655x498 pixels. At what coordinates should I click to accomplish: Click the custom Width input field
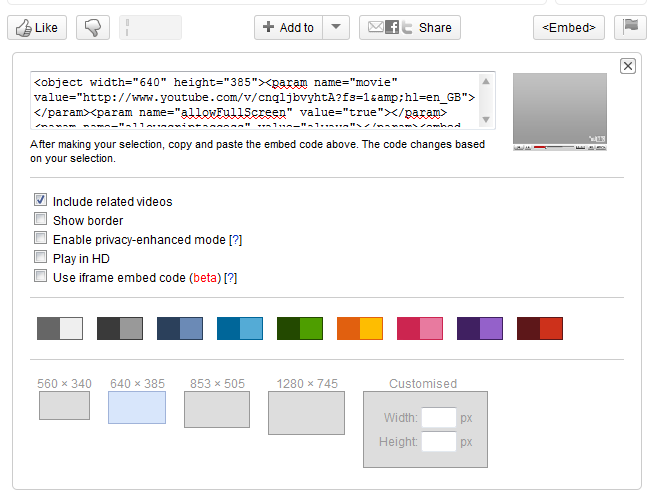click(439, 418)
